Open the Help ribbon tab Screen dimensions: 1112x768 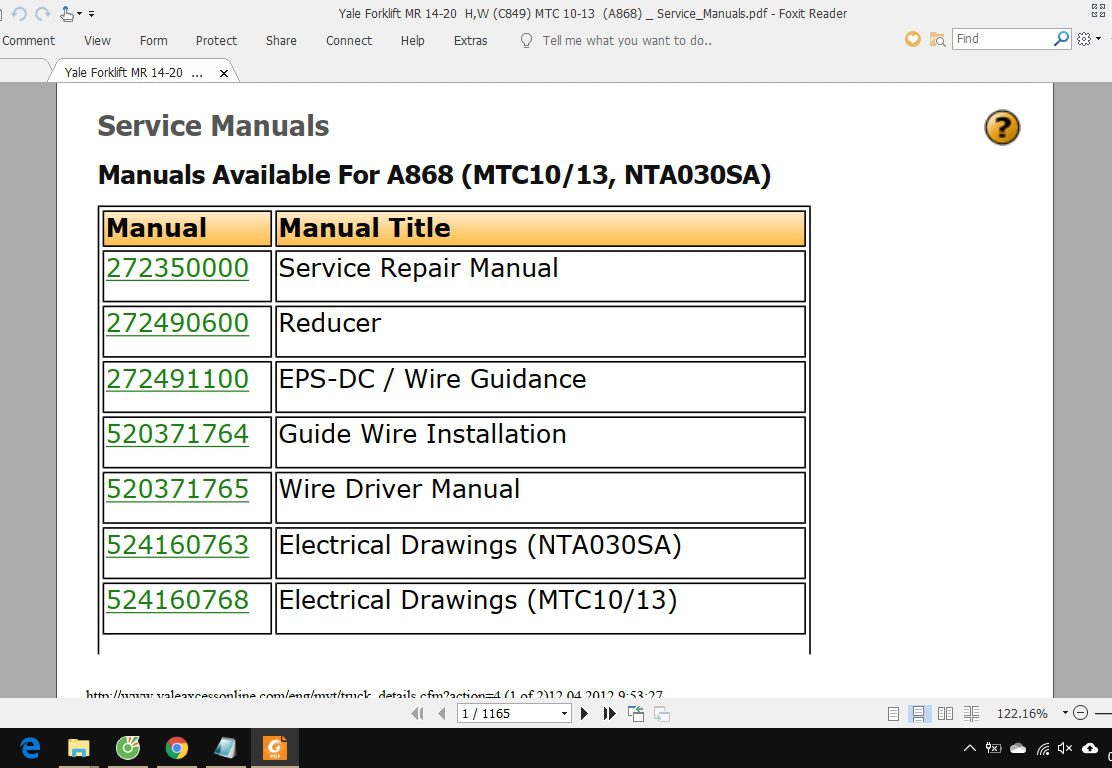413,40
